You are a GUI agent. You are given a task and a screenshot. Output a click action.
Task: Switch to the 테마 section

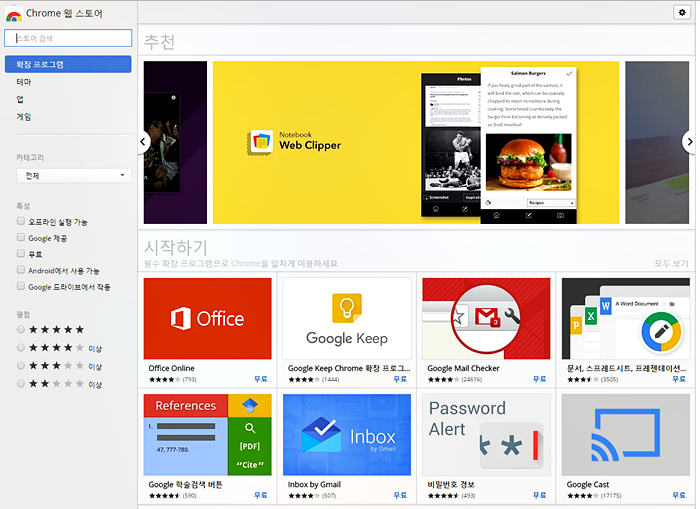pos(24,82)
